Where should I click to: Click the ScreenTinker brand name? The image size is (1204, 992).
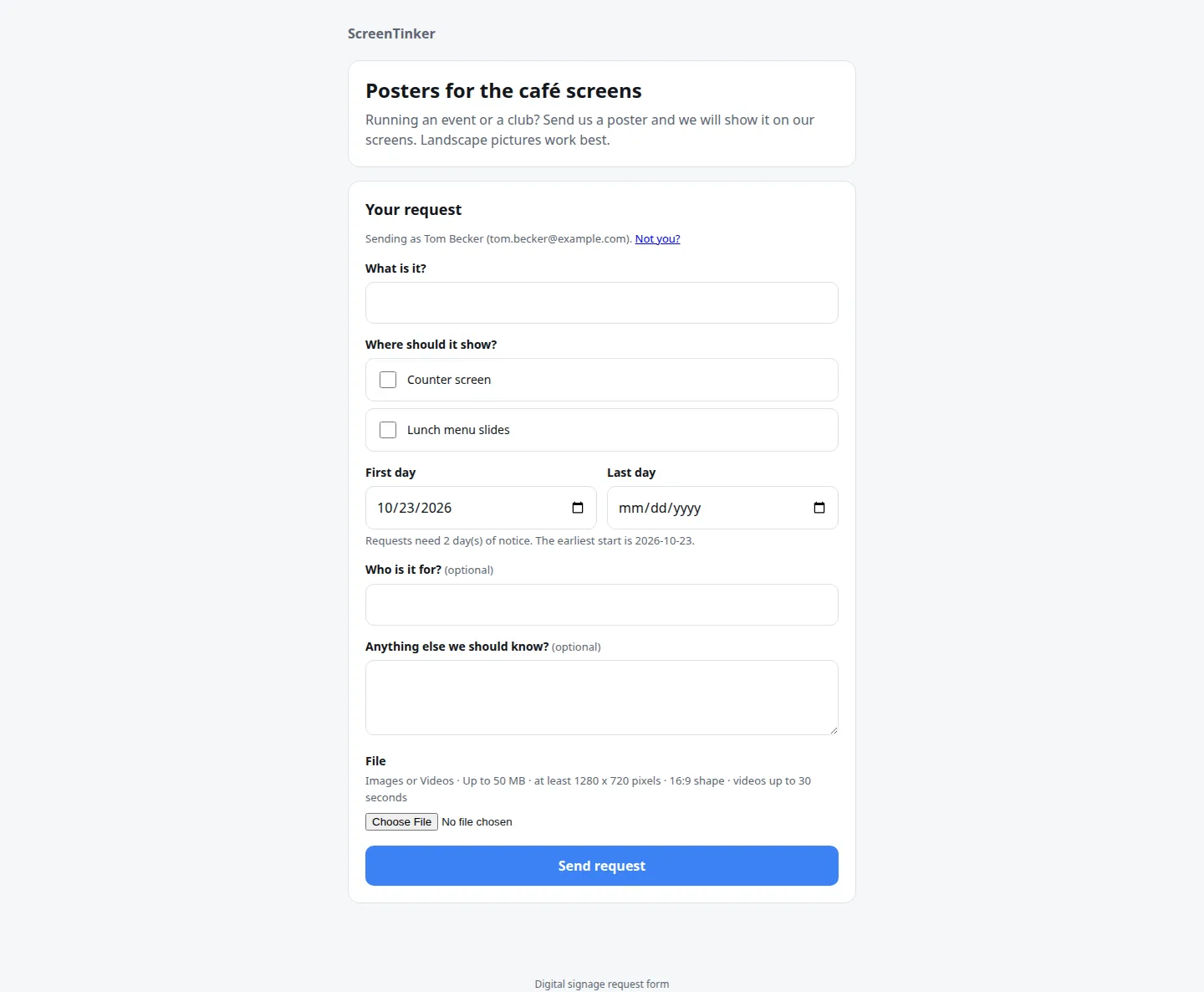tap(391, 33)
